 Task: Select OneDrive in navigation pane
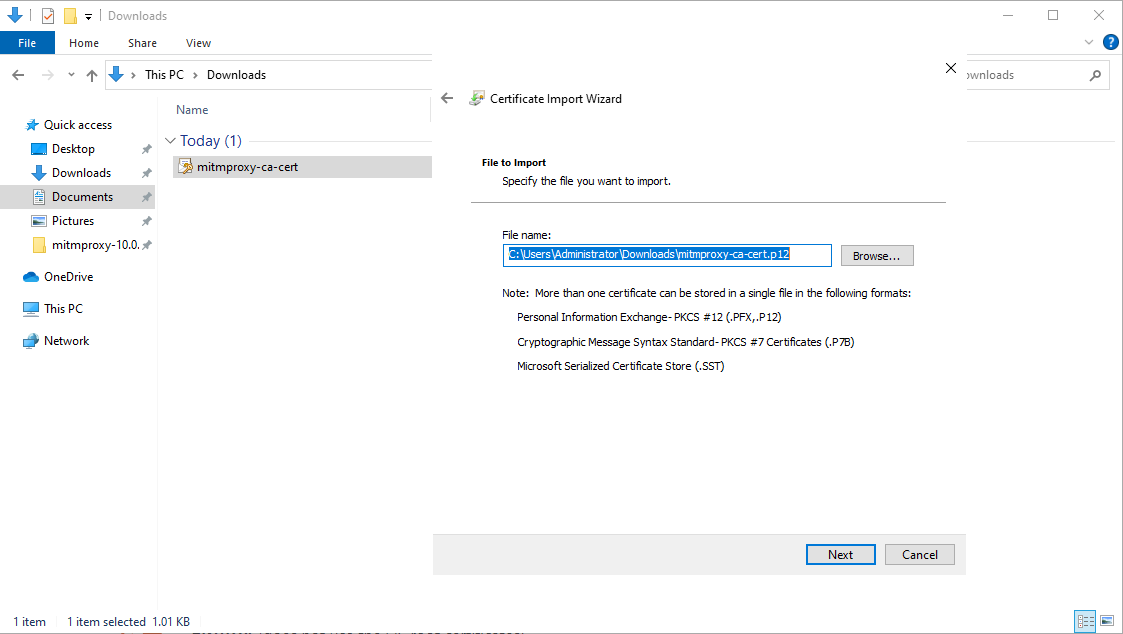[69, 277]
